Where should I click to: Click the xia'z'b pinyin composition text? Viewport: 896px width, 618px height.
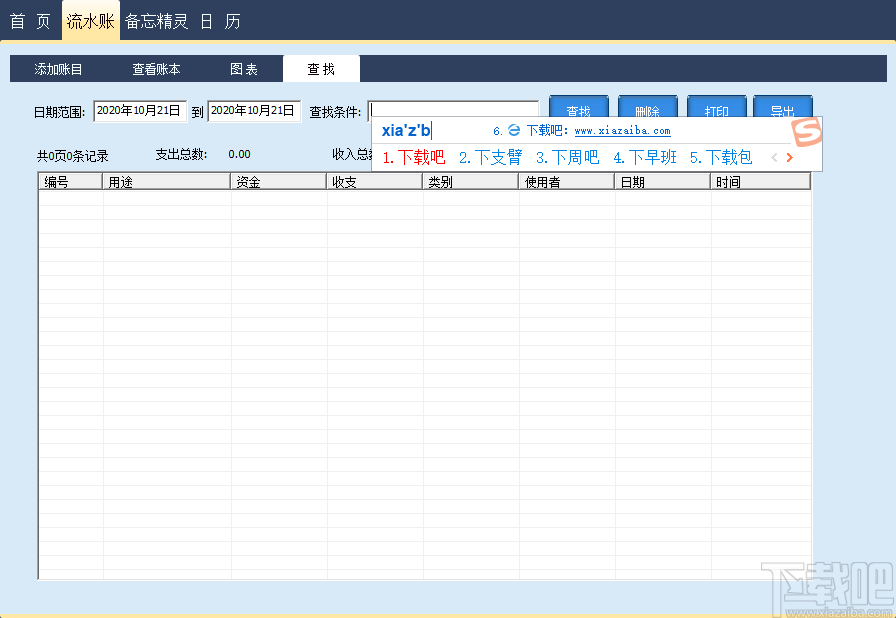click(406, 131)
